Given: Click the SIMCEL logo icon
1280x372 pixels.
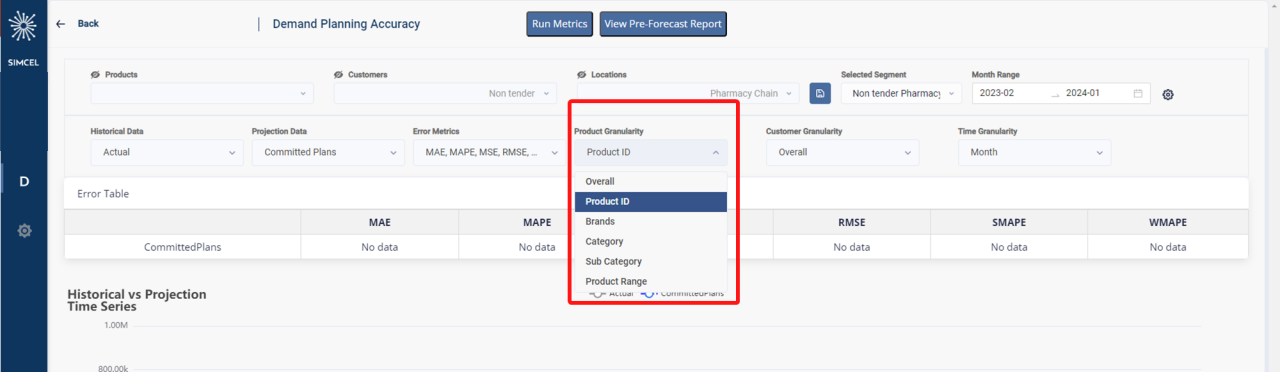Looking at the screenshot, I should (23, 27).
